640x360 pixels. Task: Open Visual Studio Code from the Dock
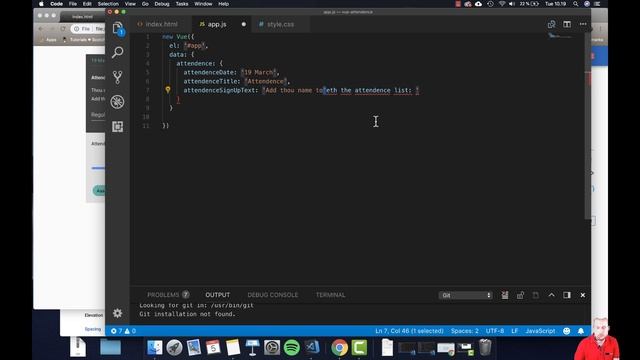coord(312,347)
